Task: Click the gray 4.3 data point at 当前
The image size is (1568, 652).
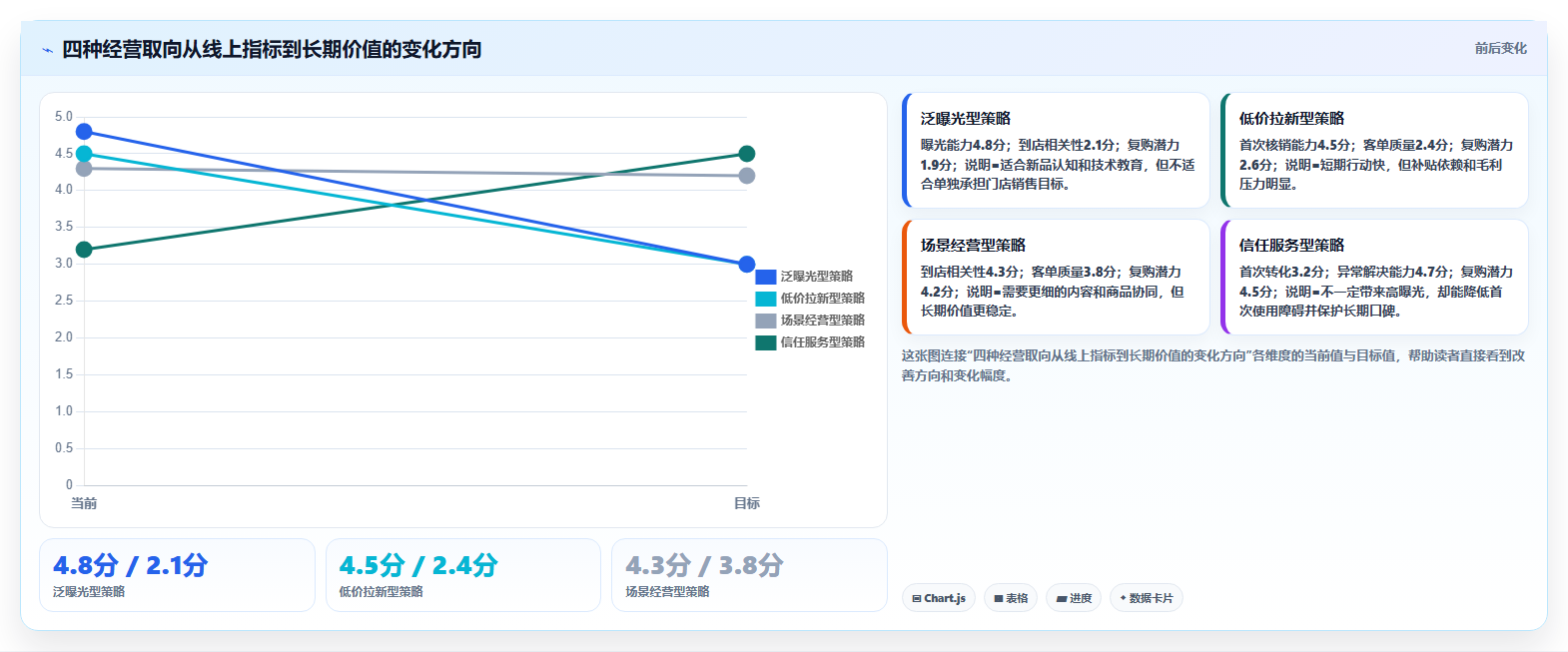Action: coord(84,169)
